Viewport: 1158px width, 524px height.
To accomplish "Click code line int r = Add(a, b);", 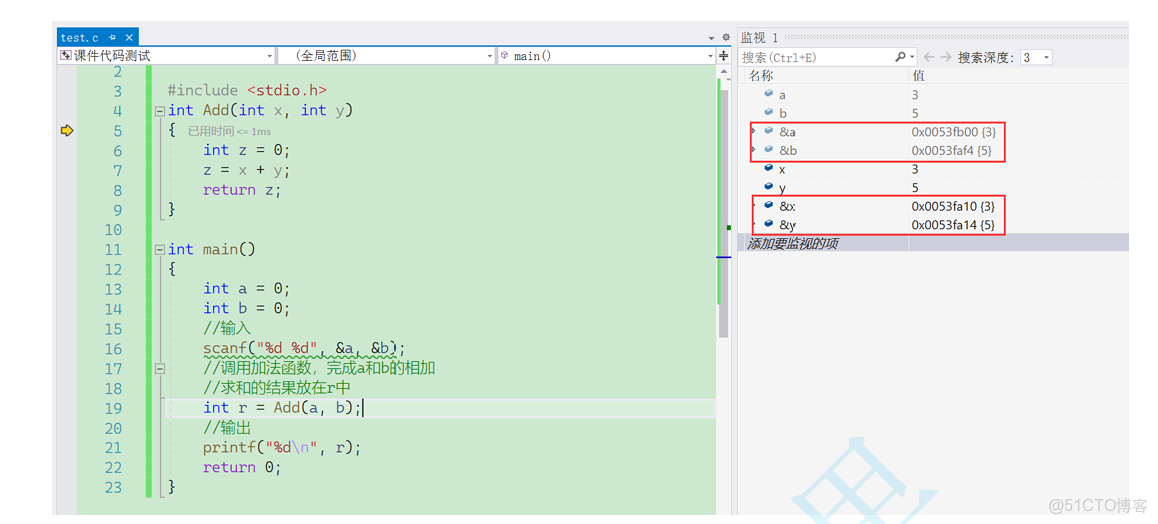I will 282,407.
